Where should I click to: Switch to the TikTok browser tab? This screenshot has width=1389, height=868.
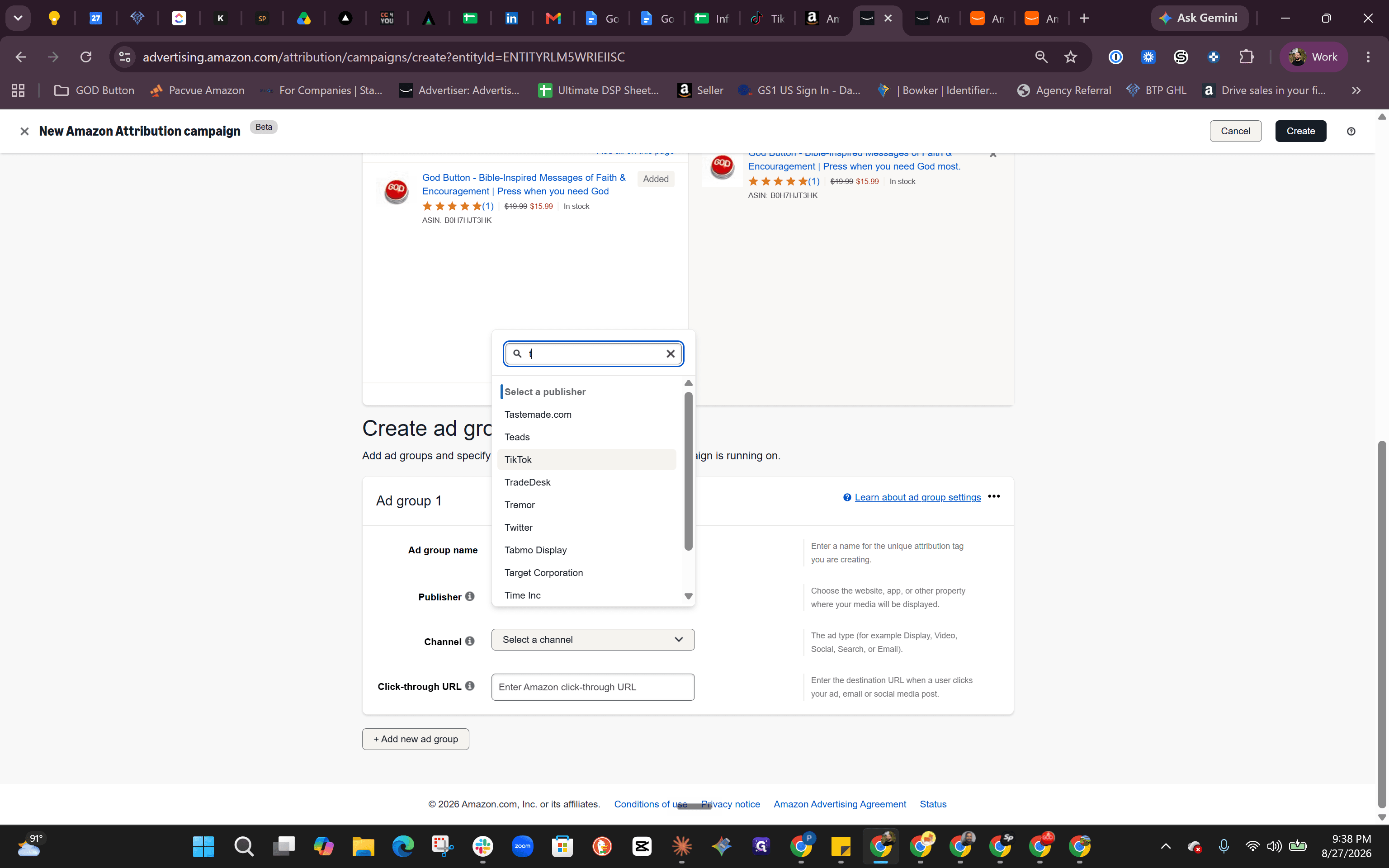pos(768,19)
